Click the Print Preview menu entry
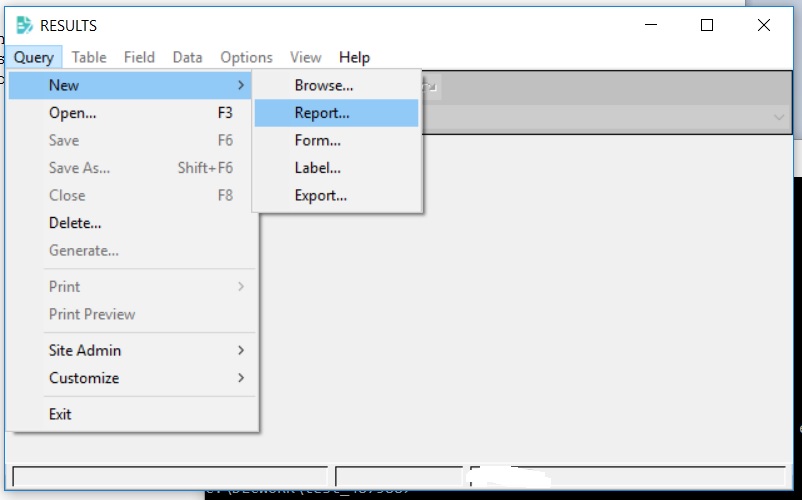Image resolution: width=802 pixels, height=500 pixels. 130,314
